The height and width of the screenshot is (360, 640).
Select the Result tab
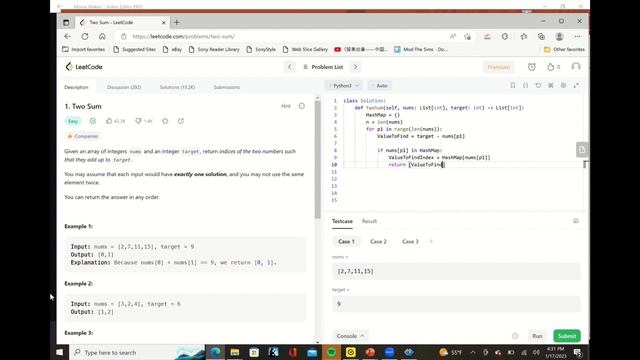[x=369, y=221]
